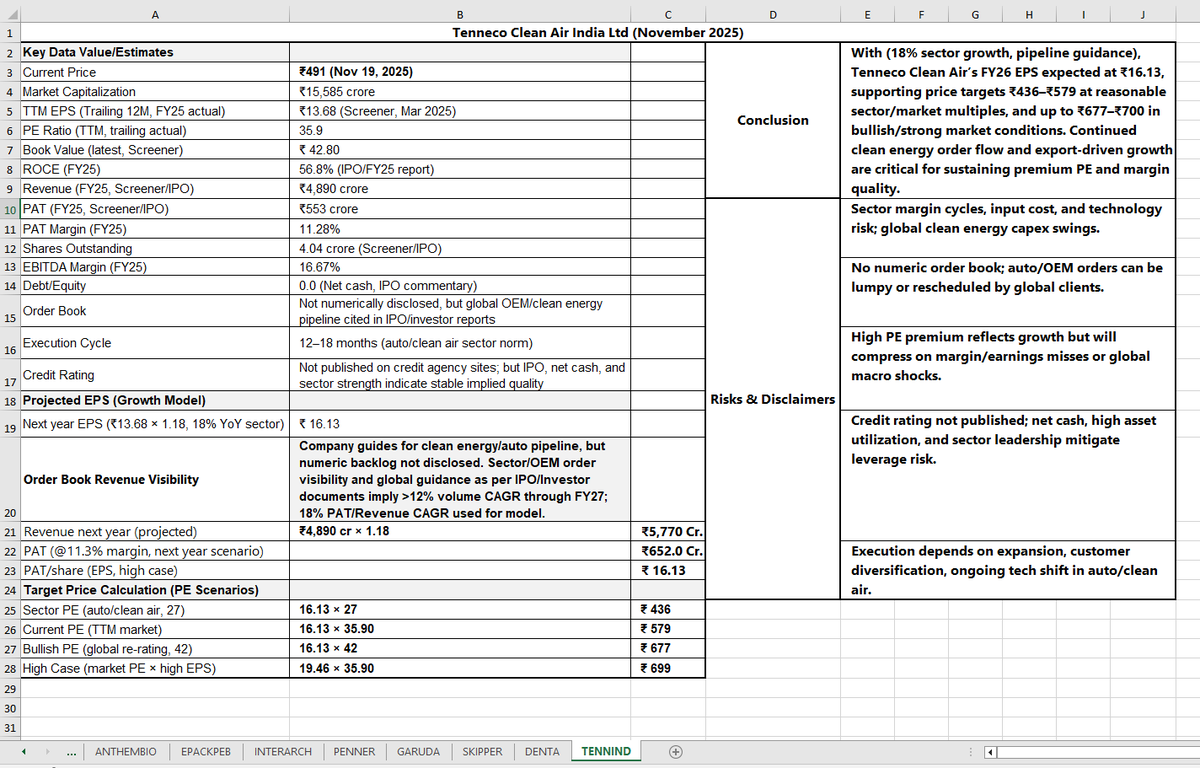Open the ANTHEMBIO sheet tab

click(x=125, y=751)
